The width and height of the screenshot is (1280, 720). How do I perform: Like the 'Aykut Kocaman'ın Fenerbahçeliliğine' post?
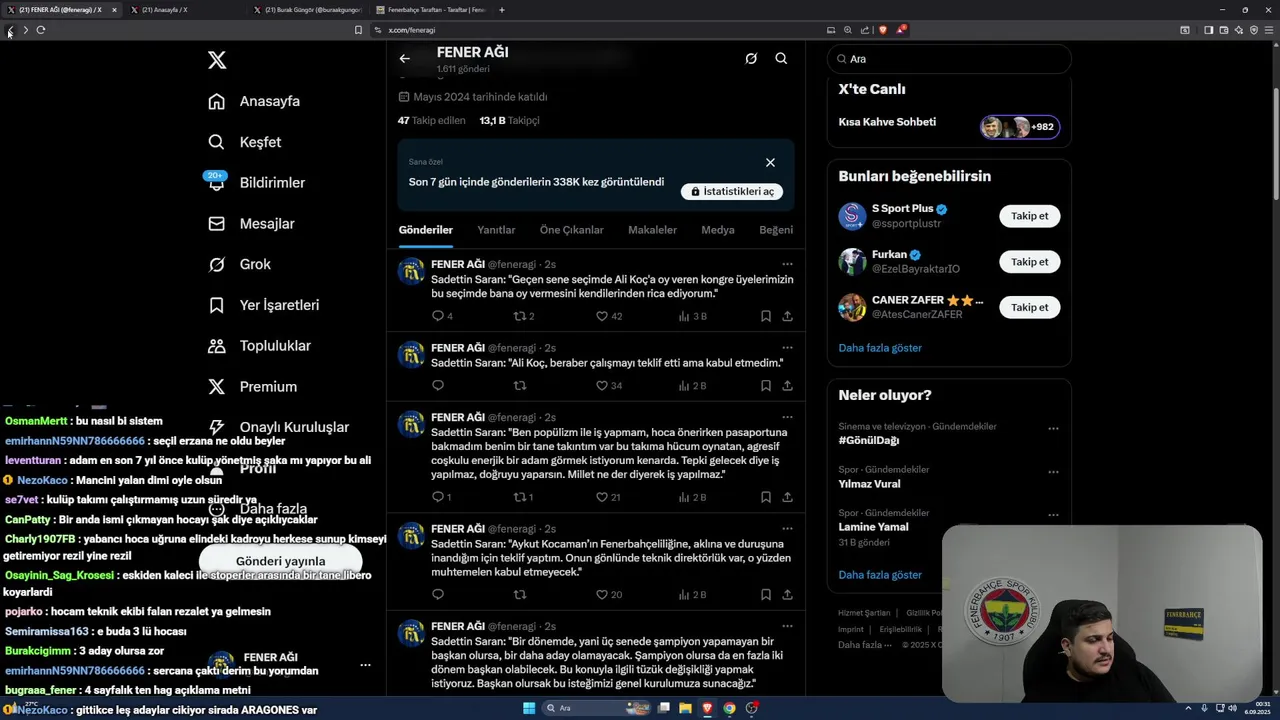[x=609, y=594]
